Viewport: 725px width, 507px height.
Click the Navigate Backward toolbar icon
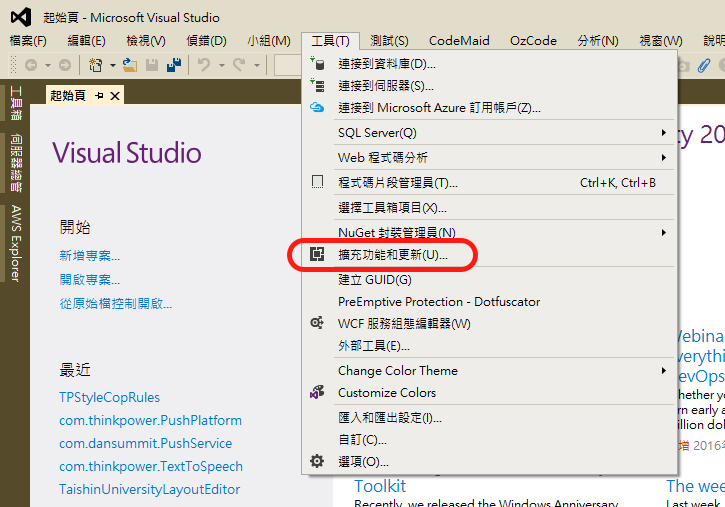click(x=31, y=65)
